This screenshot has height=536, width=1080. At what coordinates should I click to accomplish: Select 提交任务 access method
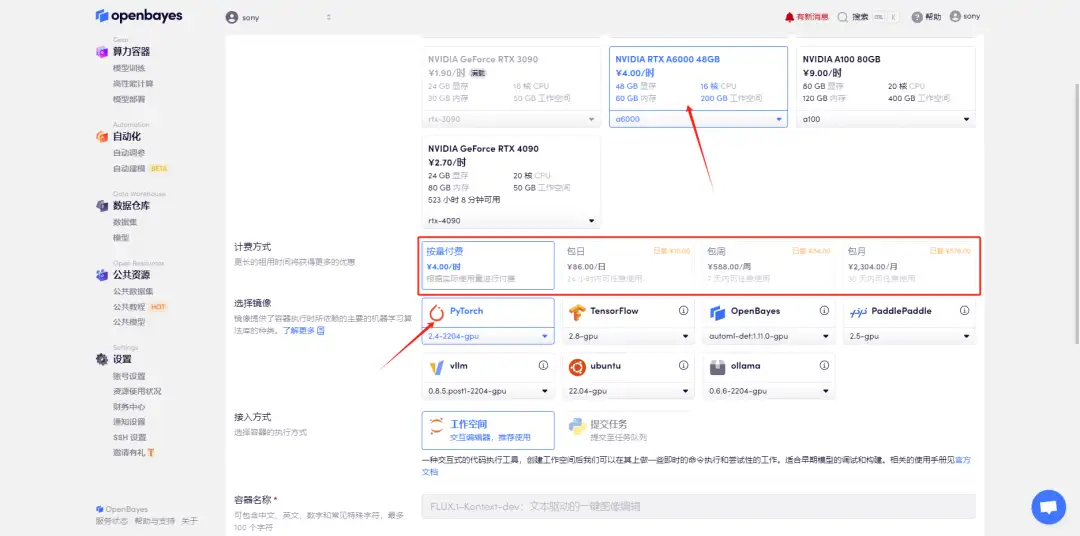click(627, 430)
